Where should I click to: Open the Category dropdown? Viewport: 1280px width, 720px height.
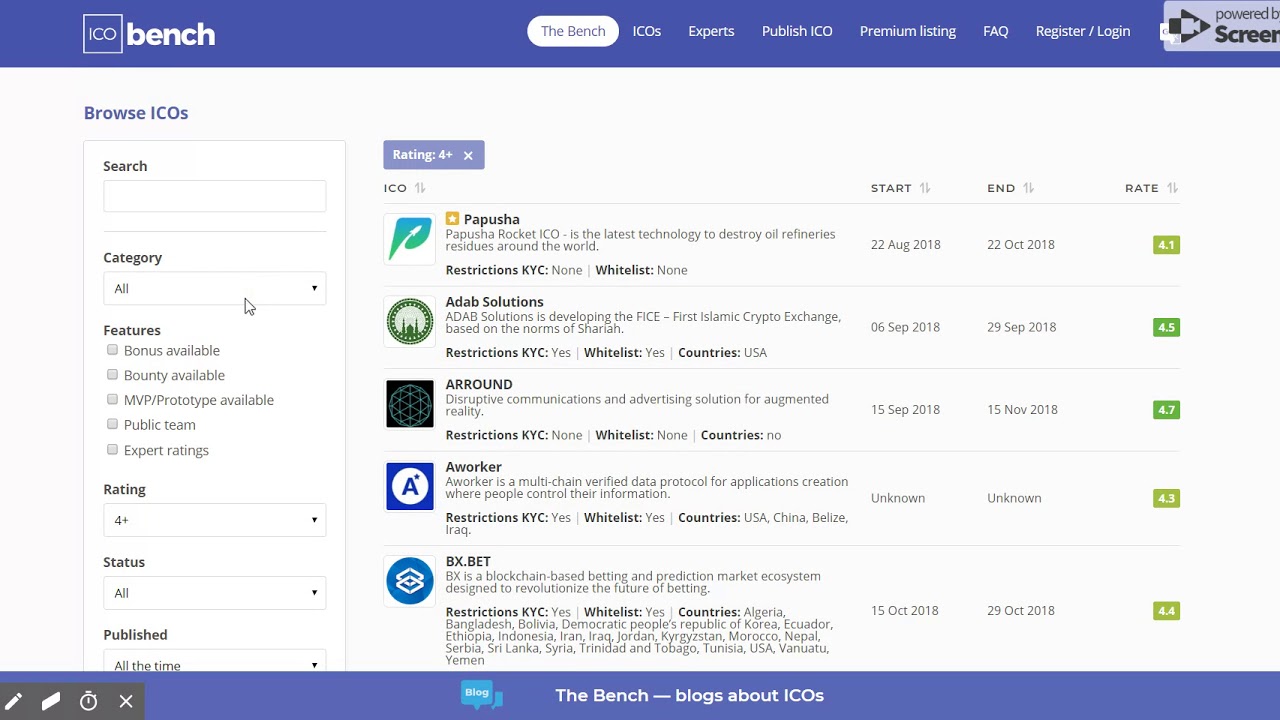pyautogui.click(x=215, y=288)
